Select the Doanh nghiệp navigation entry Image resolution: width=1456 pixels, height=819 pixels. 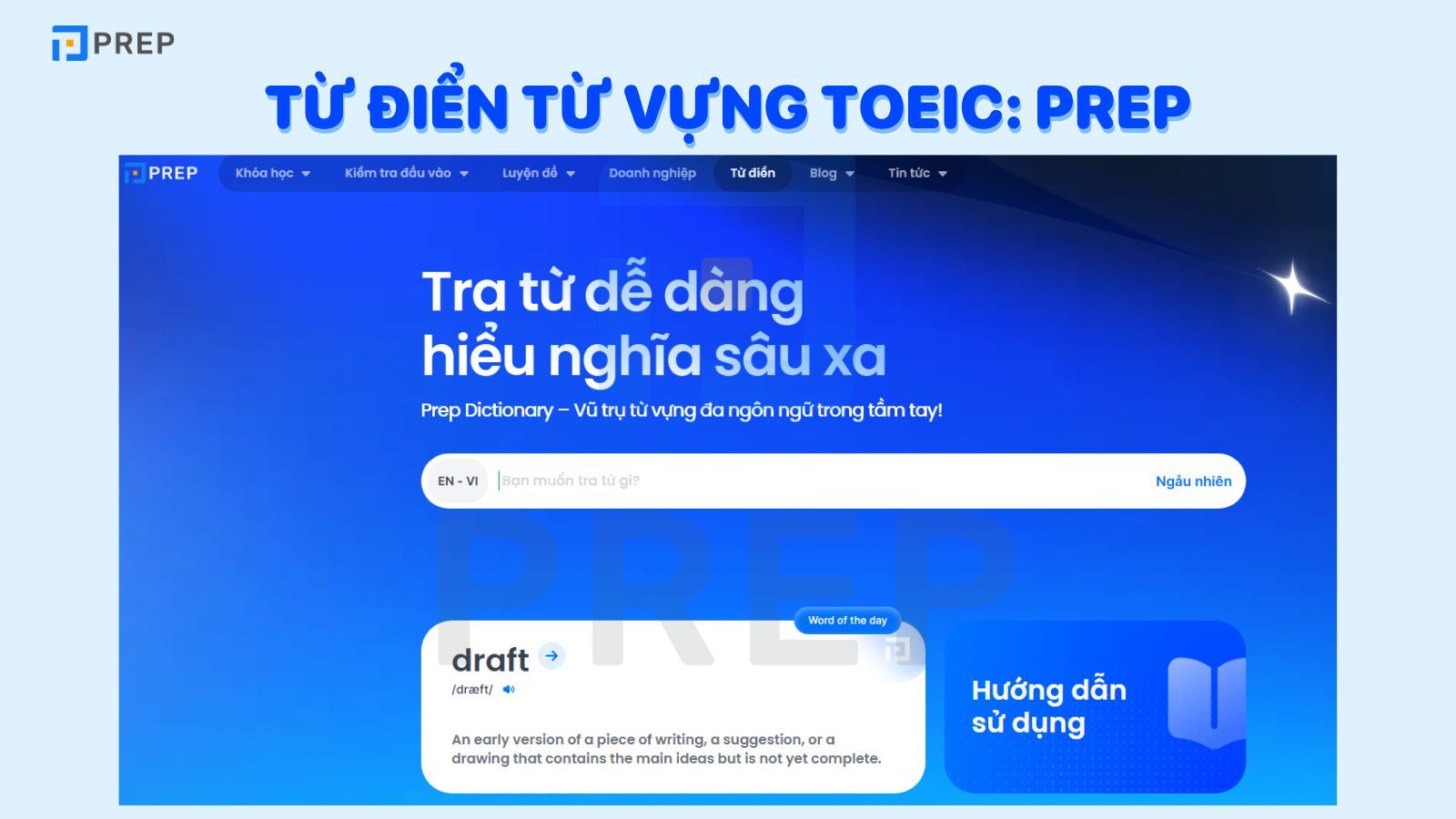tap(652, 173)
